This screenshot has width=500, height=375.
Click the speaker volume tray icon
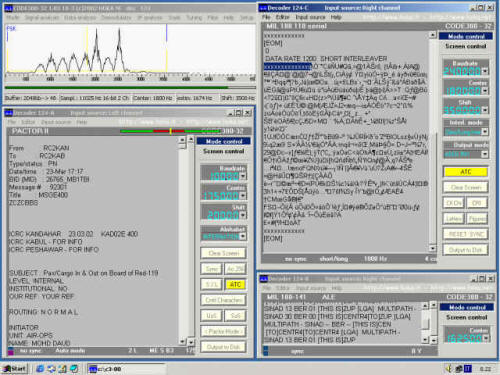[x=449, y=369]
